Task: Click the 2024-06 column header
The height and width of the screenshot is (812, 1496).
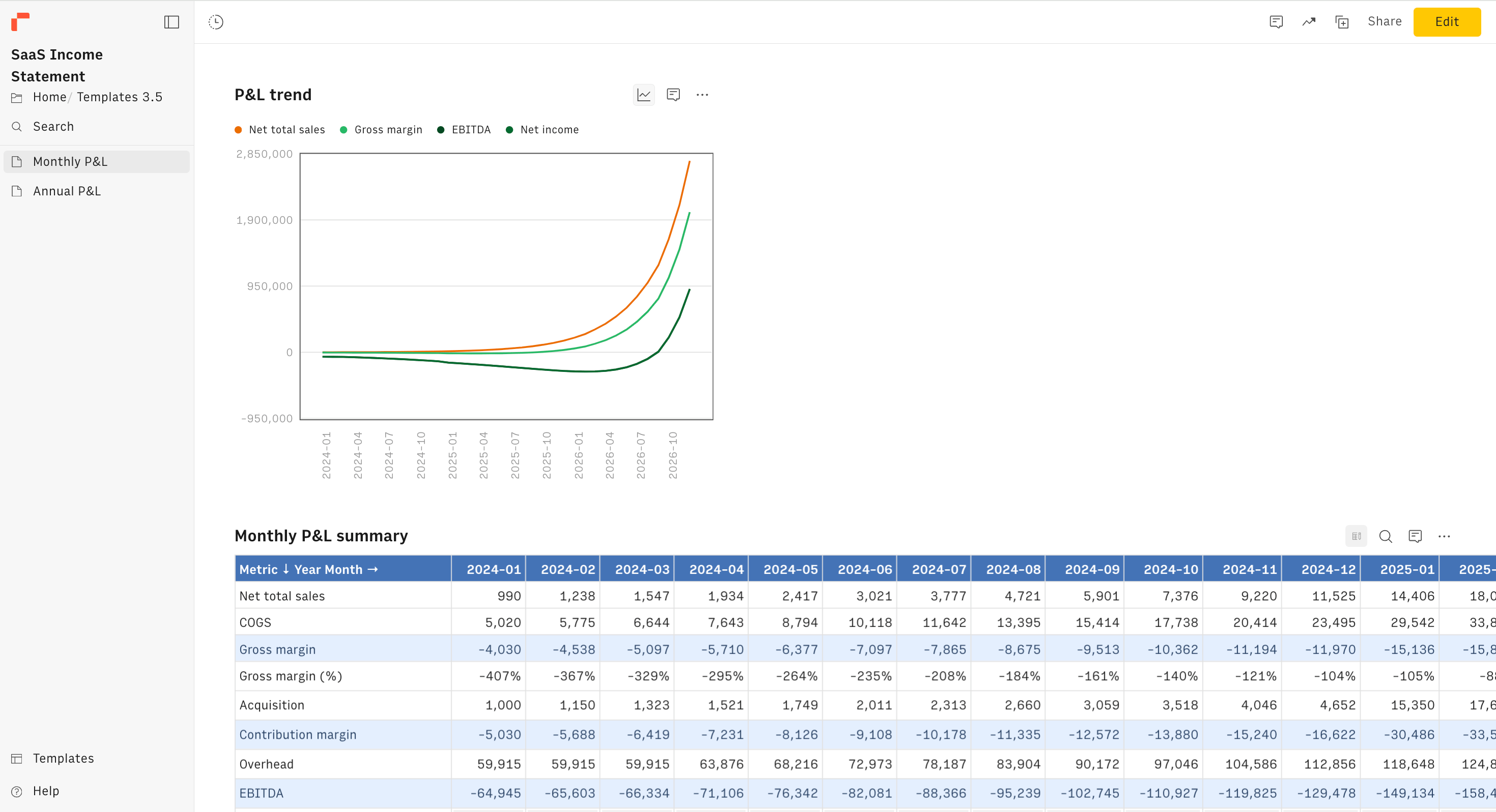Action: pyautogui.click(x=859, y=569)
